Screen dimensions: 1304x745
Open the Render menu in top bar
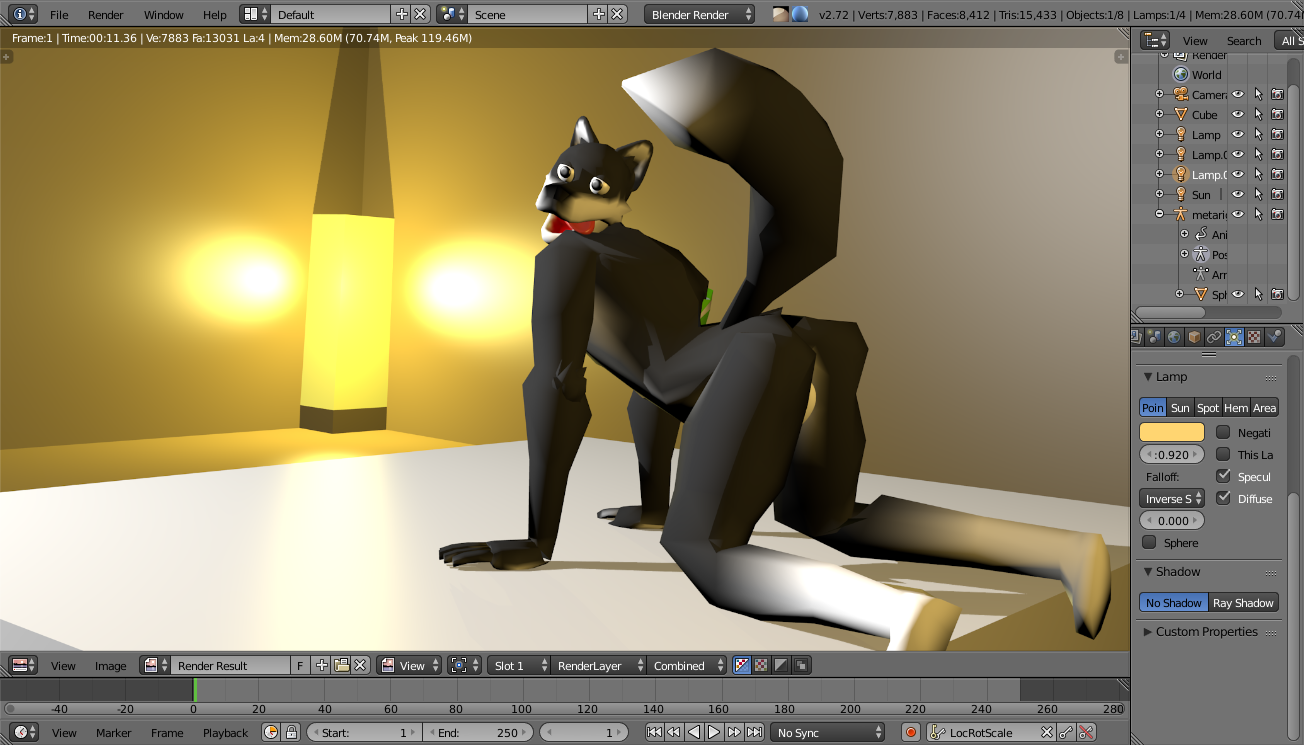tap(105, 15)
